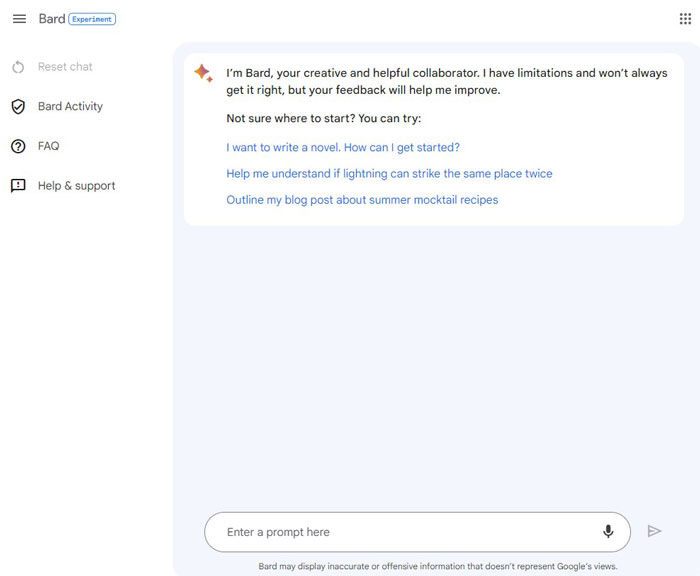The image size is (700, 576).
Task: Open the Google apps grid
Action: 685,19
